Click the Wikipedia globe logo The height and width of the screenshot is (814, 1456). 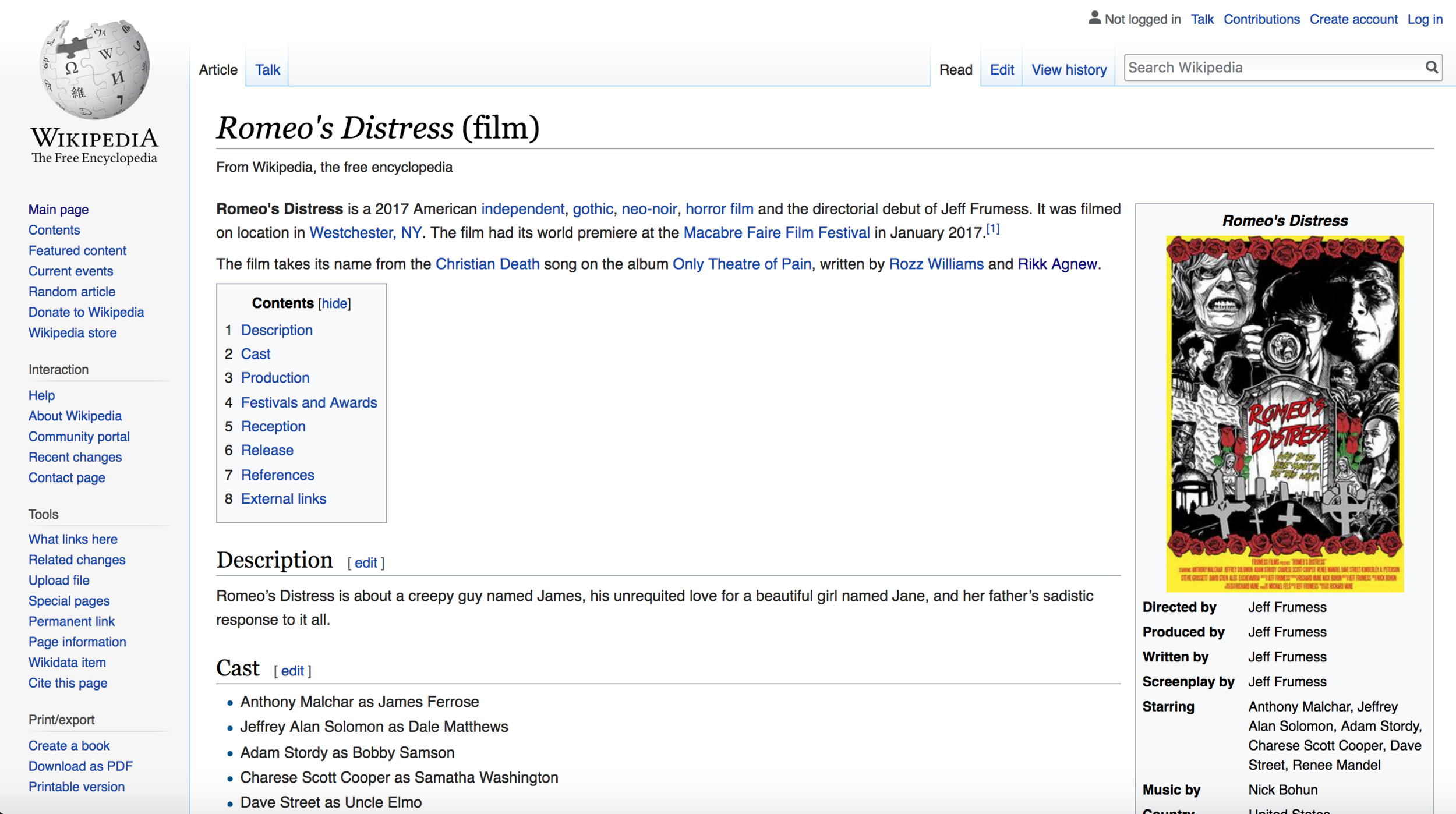[x=94, y=69]
